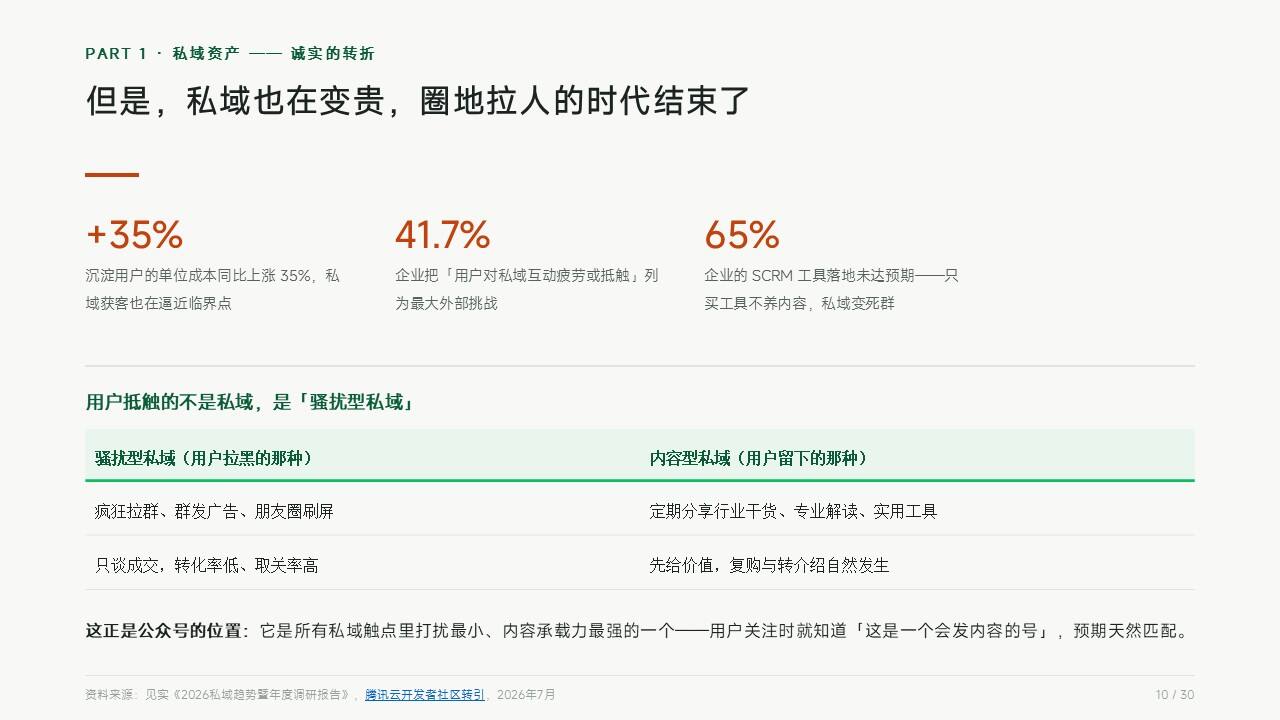1280x720 pixels.
Task: Click the text about 用户对私域互动疲劳或抵触
Action: click(x=527, y=289)
